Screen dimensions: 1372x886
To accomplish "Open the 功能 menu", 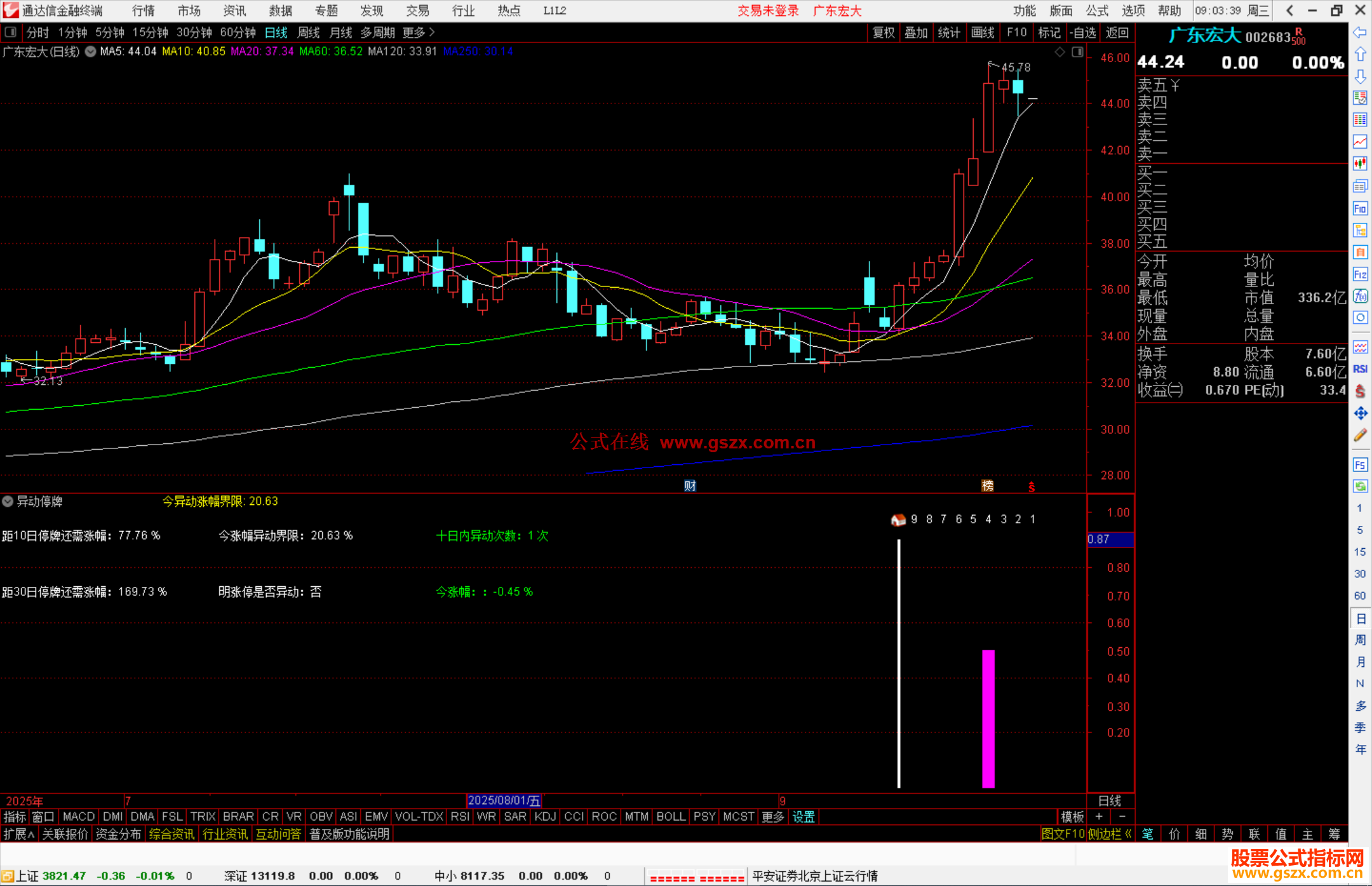I will pos(1025,11).
